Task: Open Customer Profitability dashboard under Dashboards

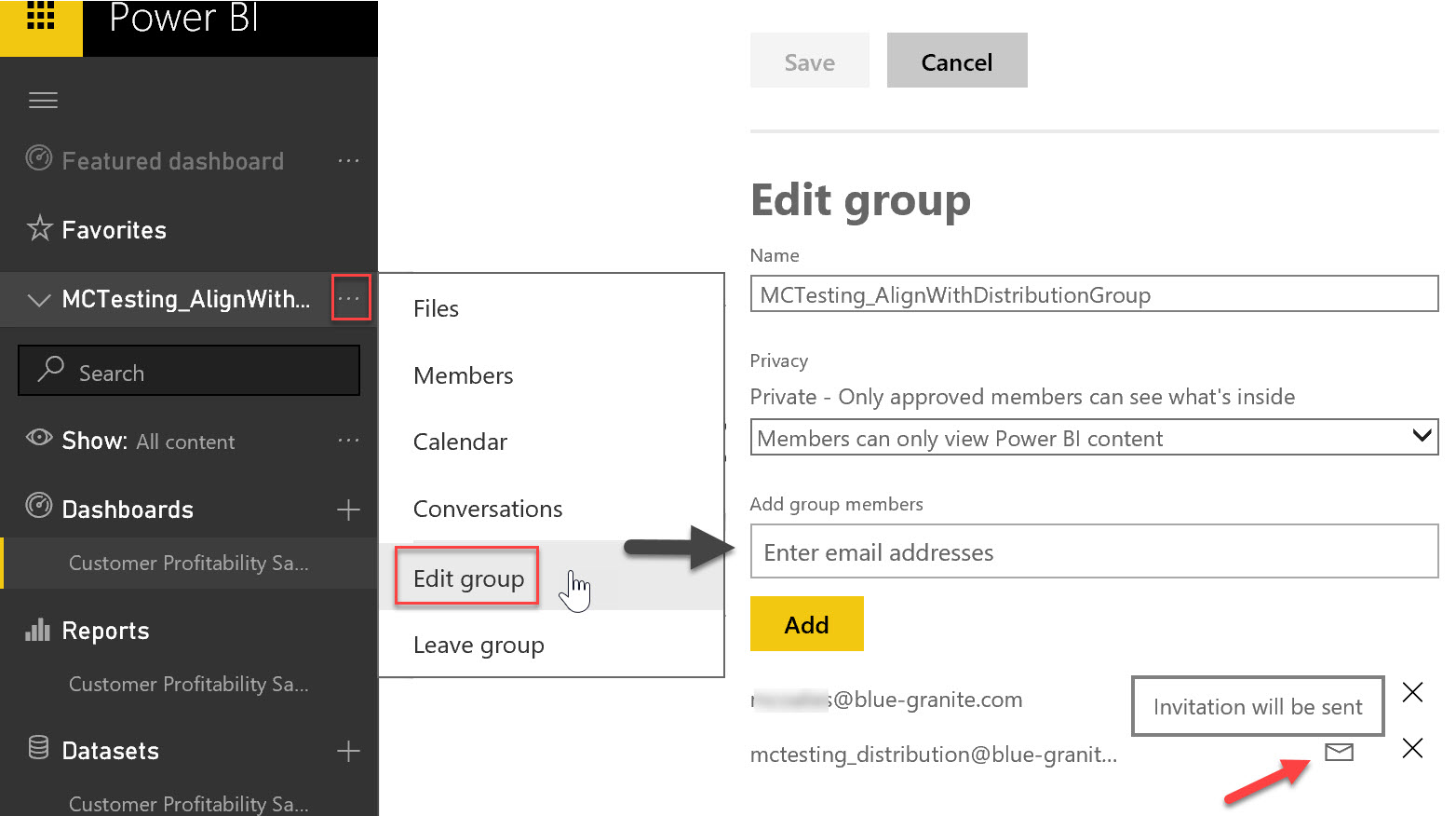Action: [x=189, y=563]
